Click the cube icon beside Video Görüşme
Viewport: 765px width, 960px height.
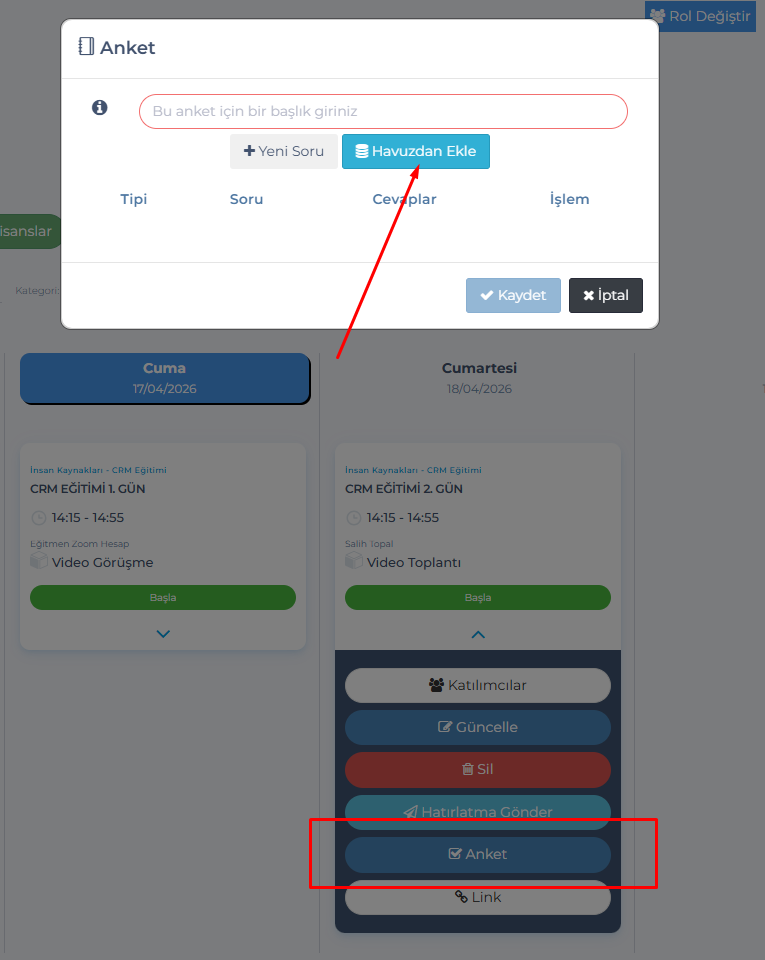(39, 560)
